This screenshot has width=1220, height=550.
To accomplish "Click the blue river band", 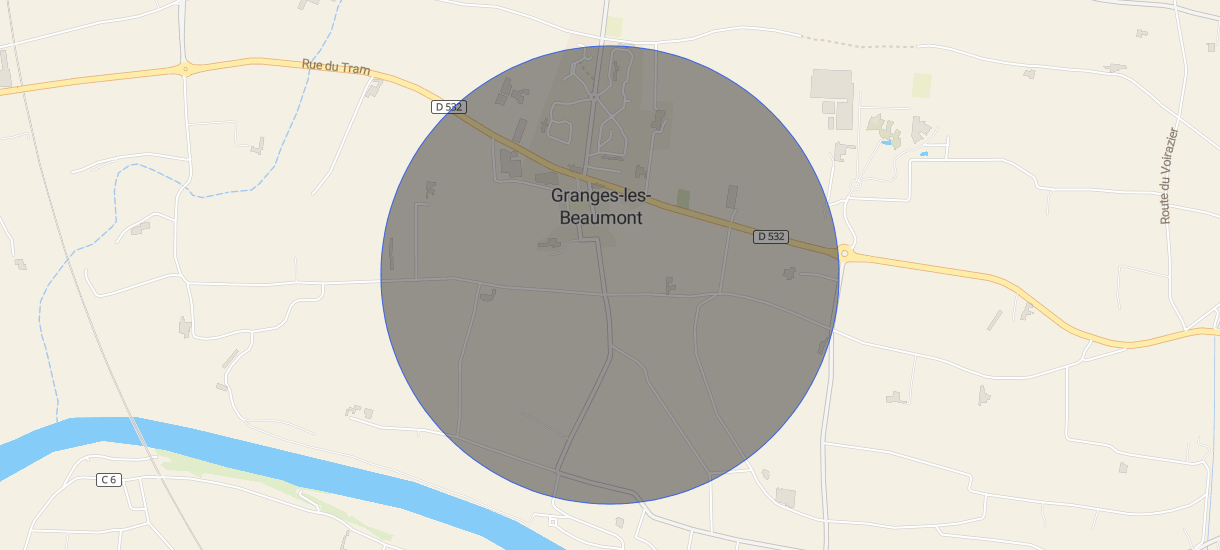I will (x=300, y=470).
